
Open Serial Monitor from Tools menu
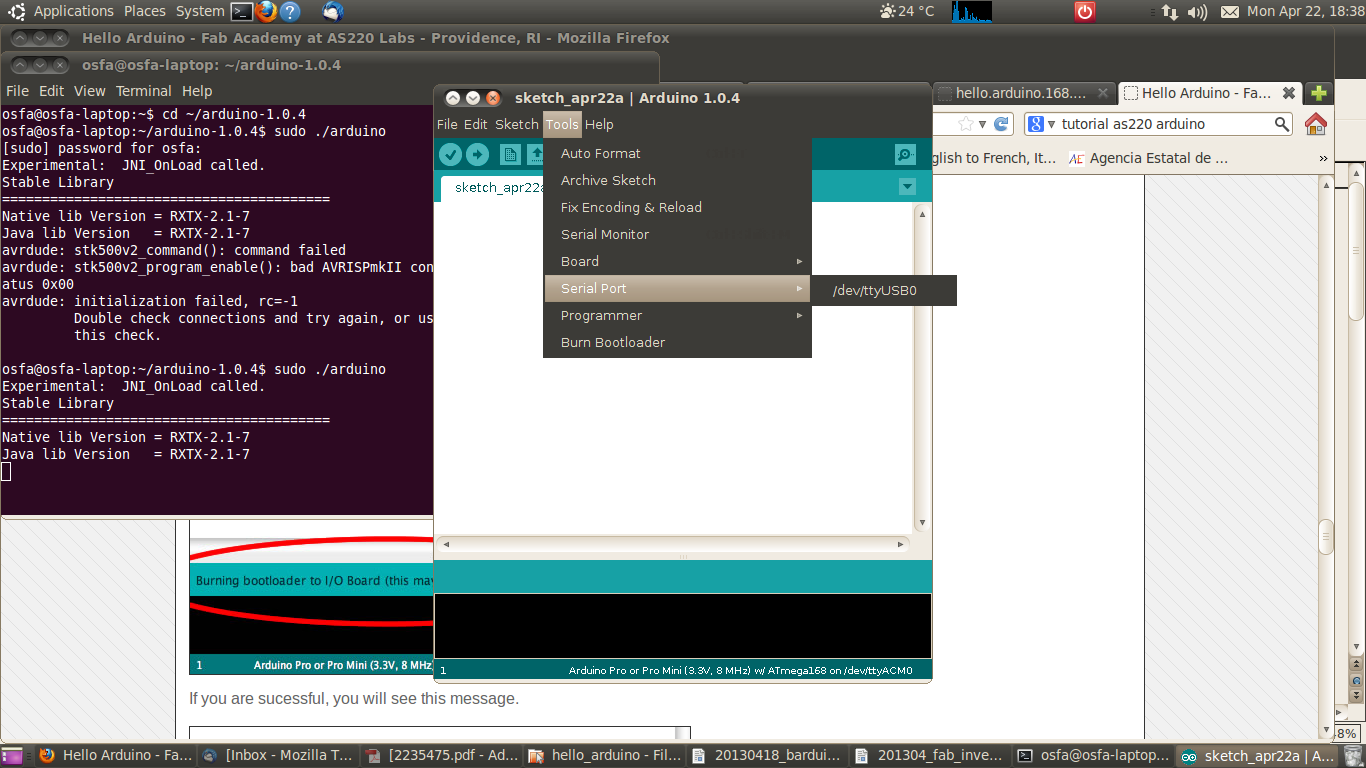[677, 235]
